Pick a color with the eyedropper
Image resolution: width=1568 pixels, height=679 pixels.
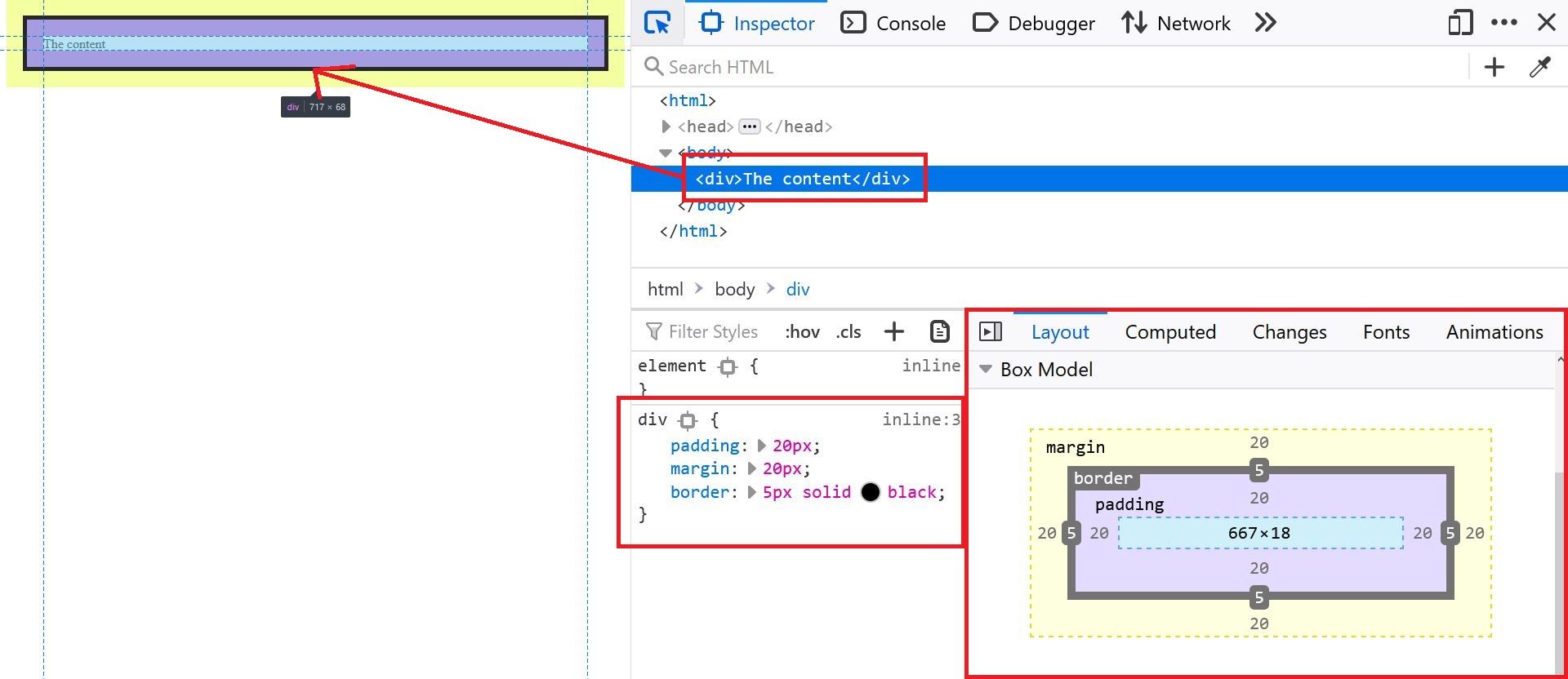(1540, 67)
